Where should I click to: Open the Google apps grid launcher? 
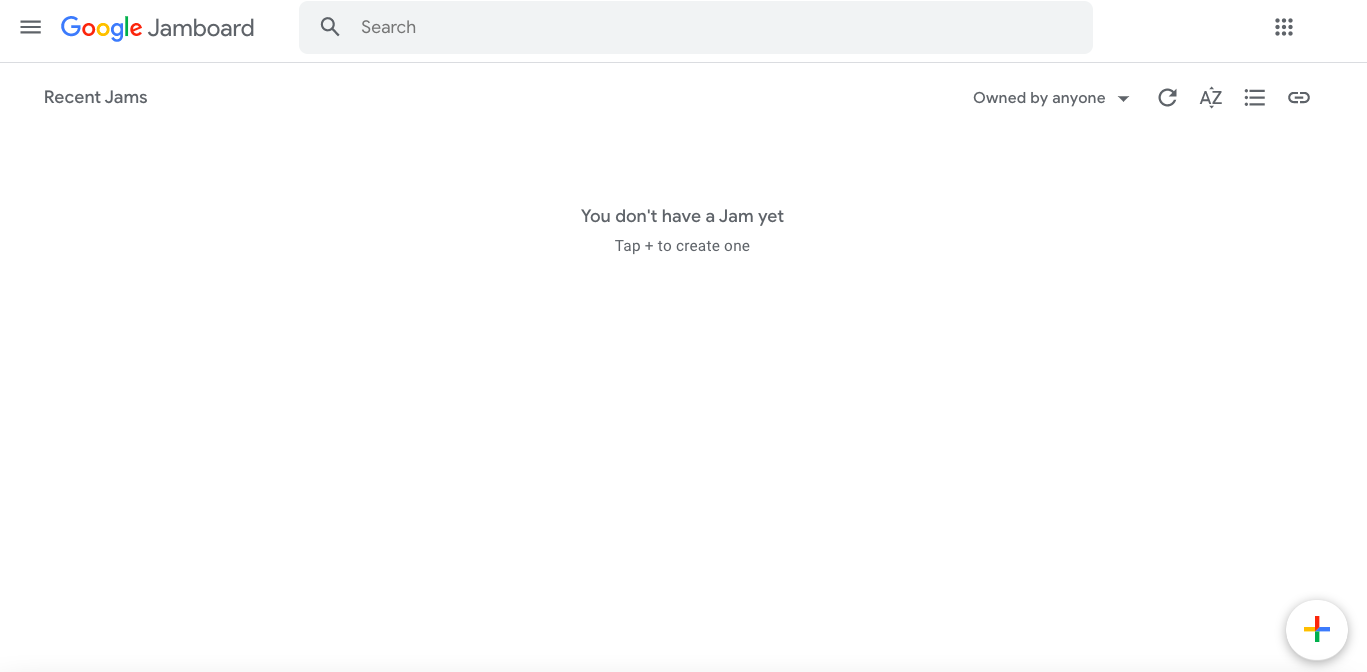[x=1284, y=27]
